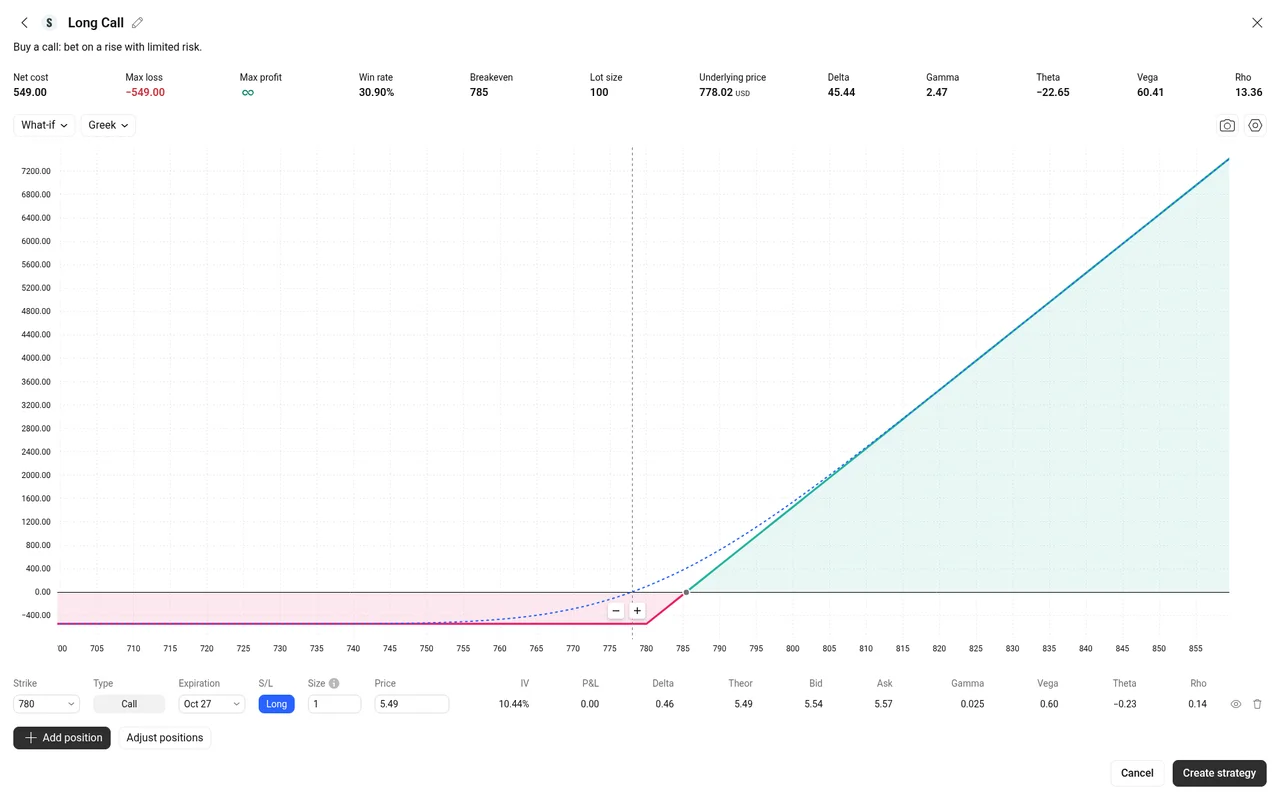Toggle position visibility eye icon
Image resolution: width=1280 pixels, height=800 pixels.
point(1236,704)
